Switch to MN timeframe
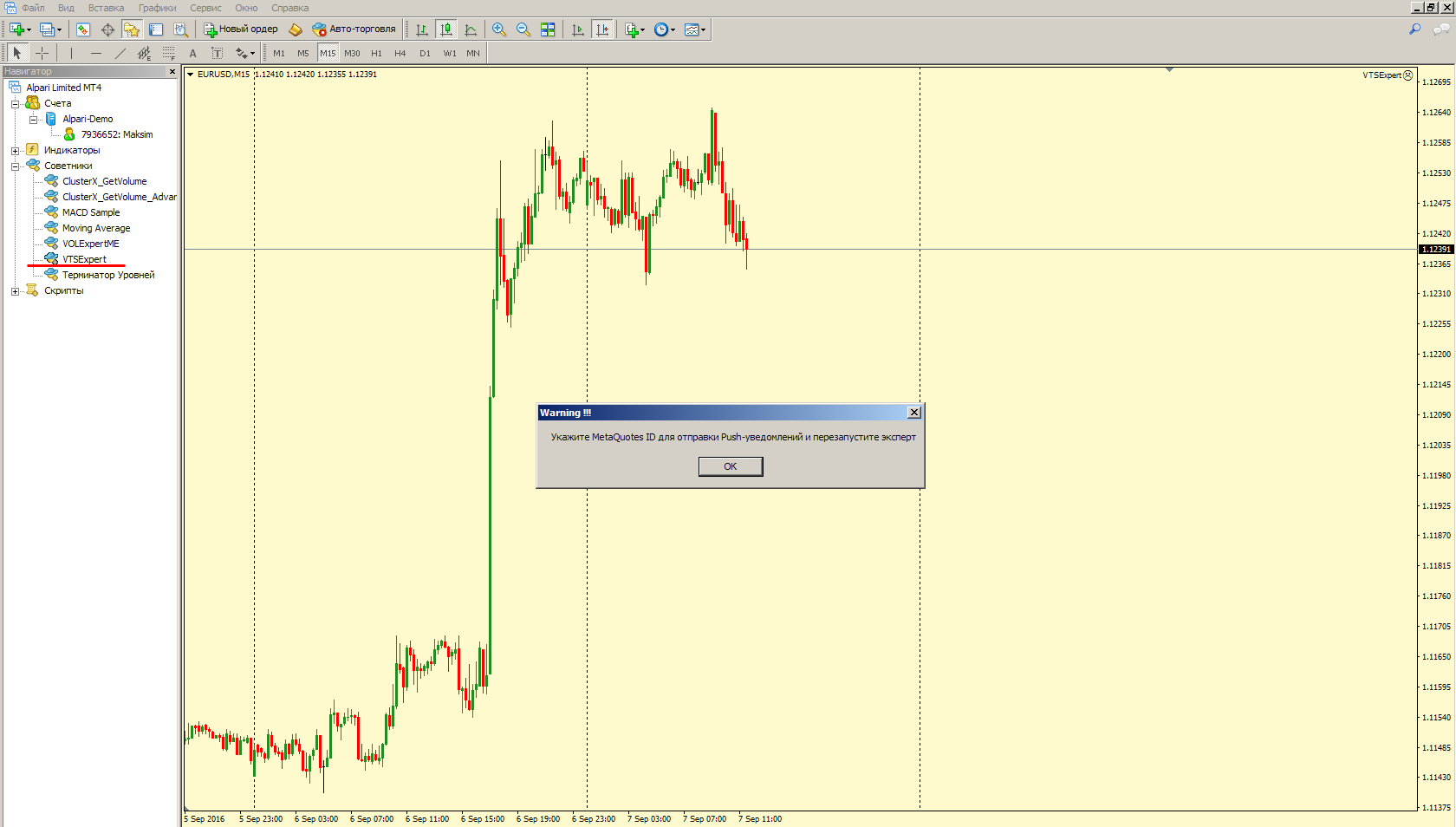This screenshot has height=827, width=1456. pyautogui.click(x=473, y=53)
